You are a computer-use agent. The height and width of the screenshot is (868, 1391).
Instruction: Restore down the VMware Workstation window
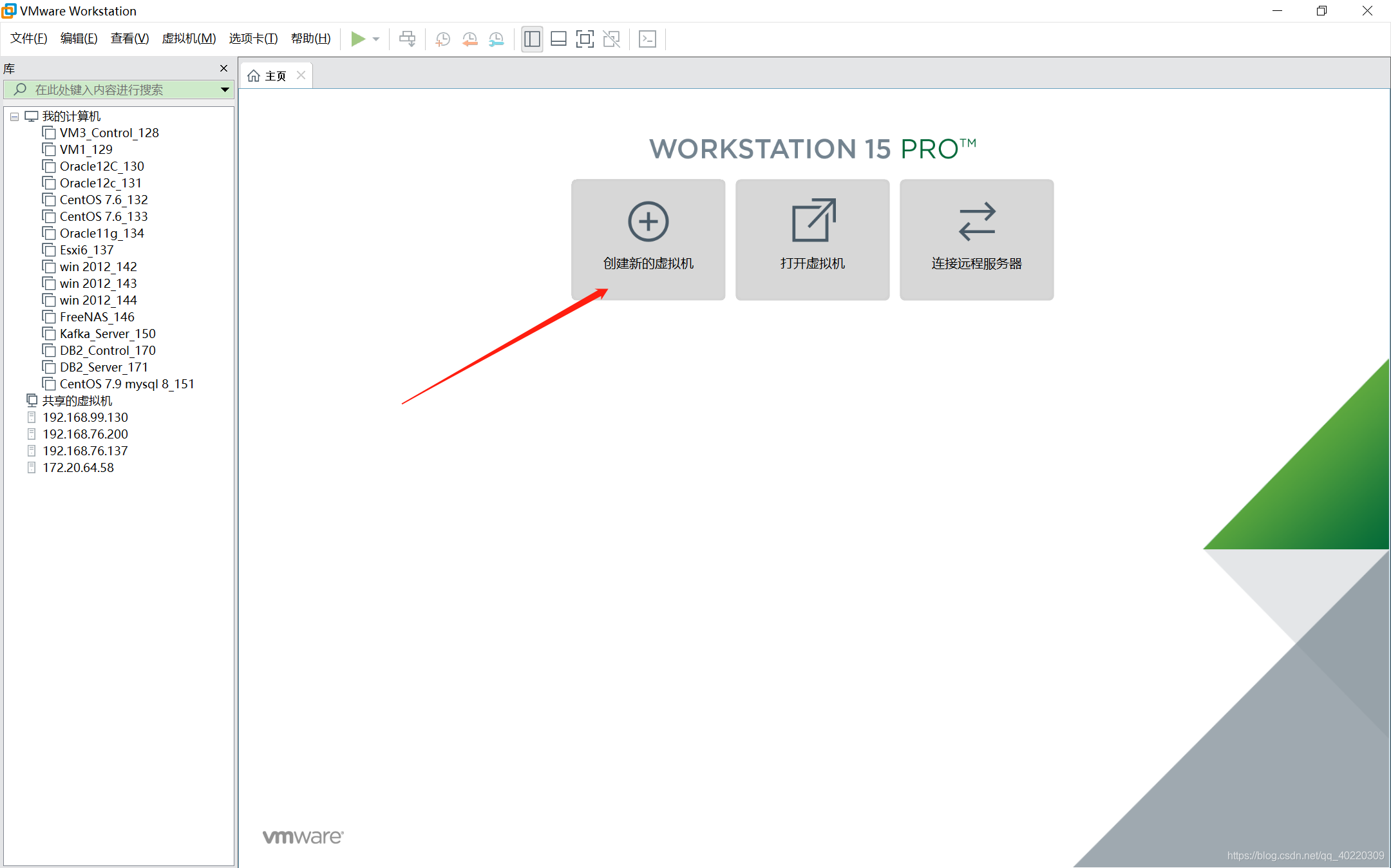(1321, 11)
